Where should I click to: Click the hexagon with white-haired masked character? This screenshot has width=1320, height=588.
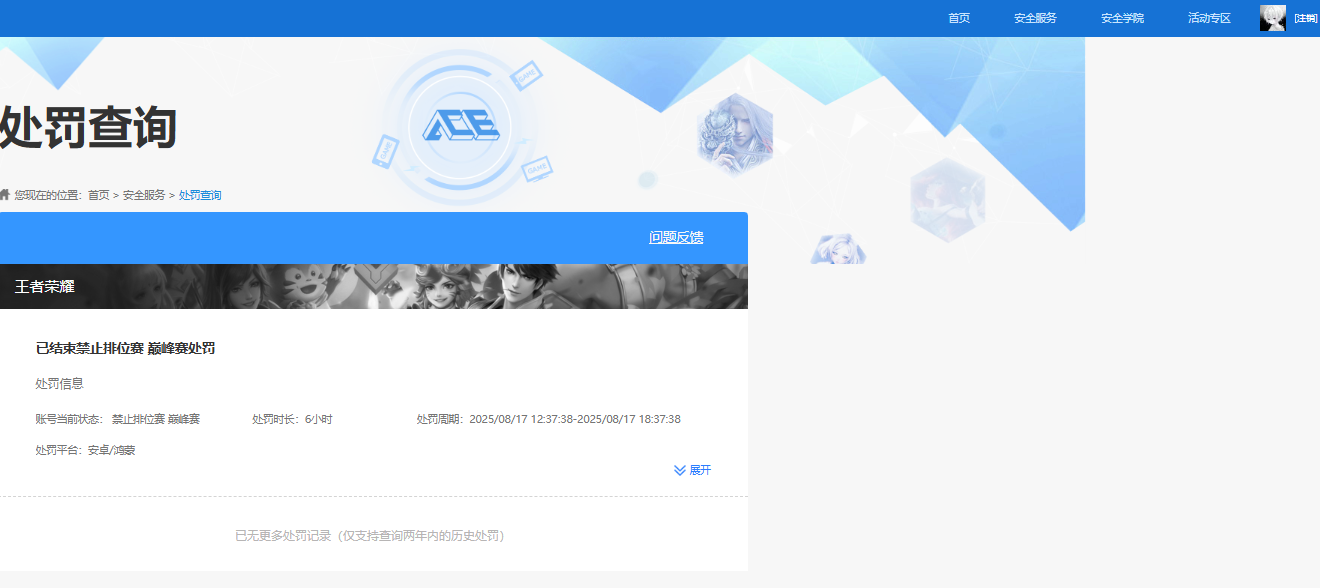735,134
